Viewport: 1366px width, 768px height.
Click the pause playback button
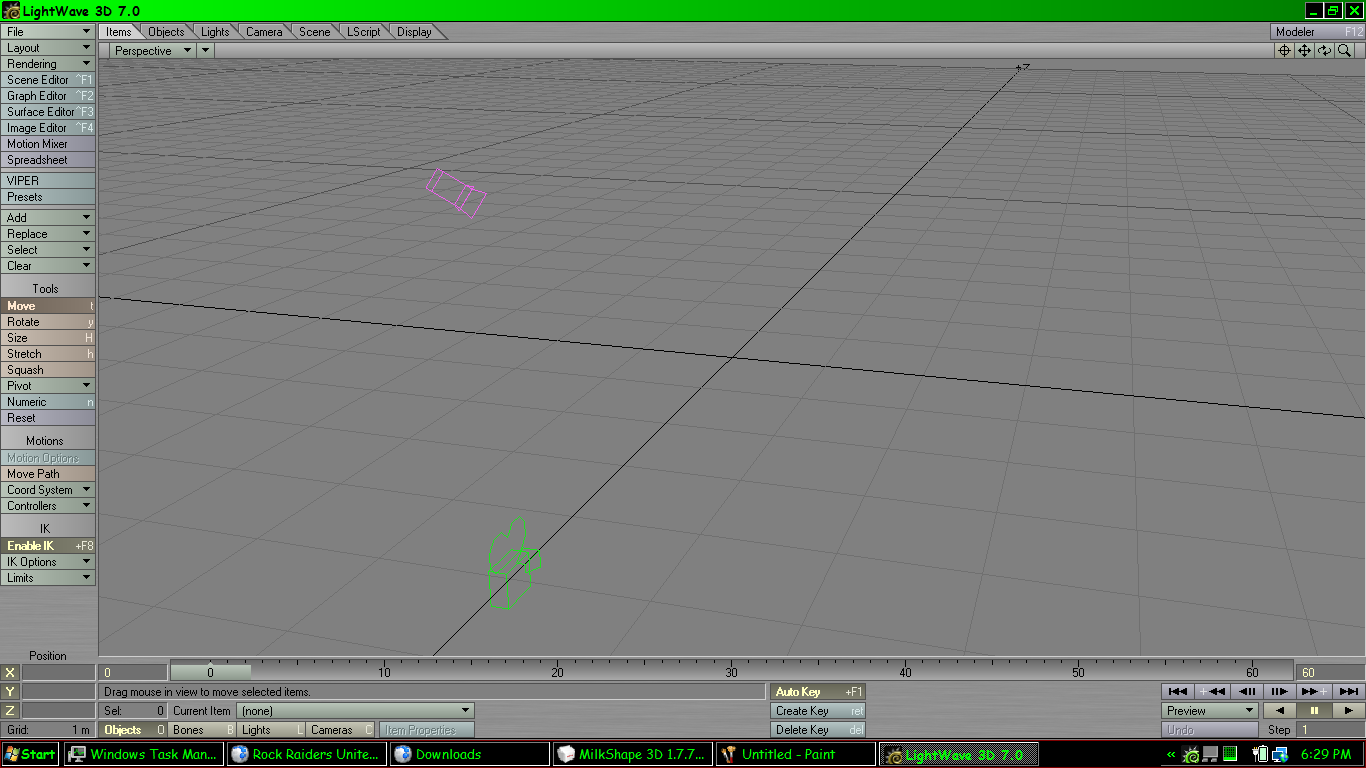click(1314, 711)
